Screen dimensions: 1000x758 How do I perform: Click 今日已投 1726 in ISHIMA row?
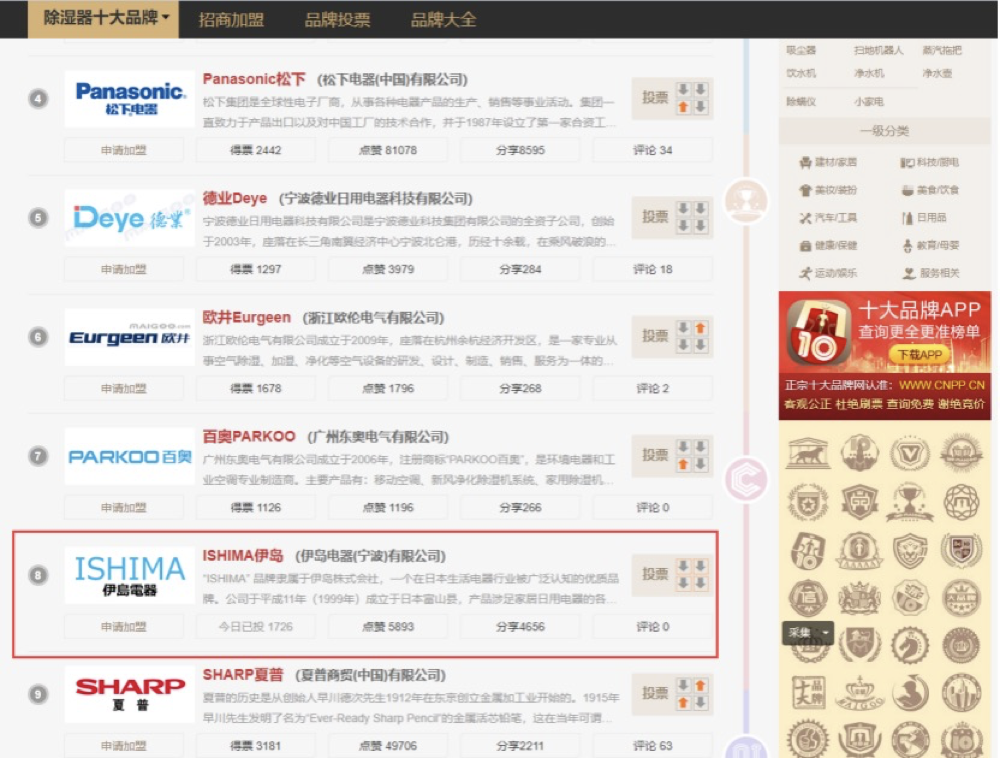click(256, 627)
